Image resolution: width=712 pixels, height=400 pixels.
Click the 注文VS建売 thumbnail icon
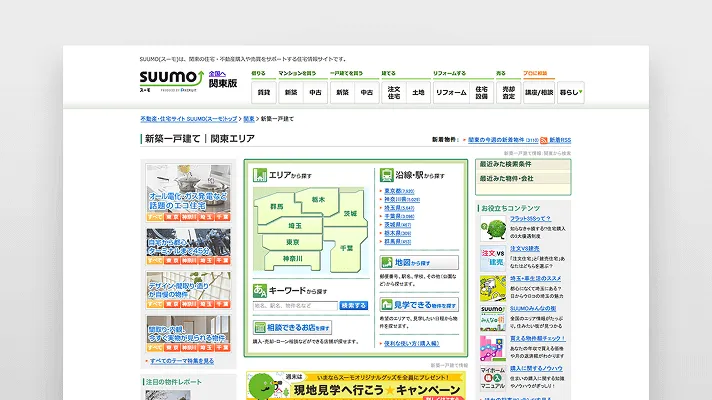click(493, 258)
